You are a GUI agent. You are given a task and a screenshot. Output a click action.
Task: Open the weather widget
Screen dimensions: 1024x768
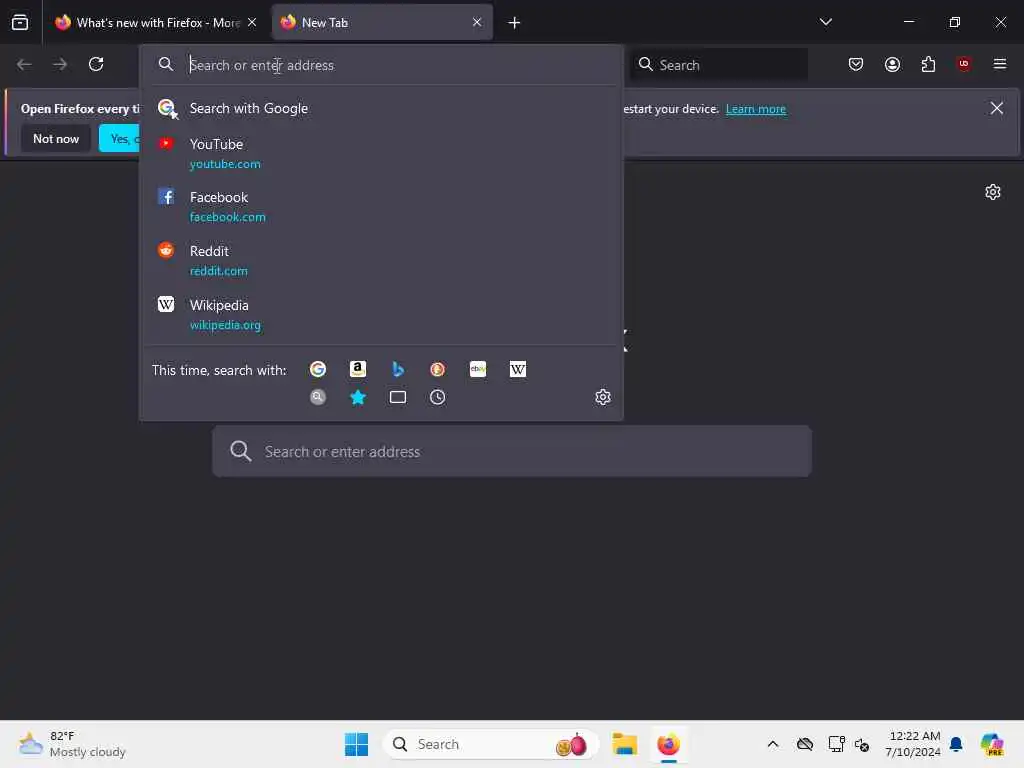(x=72, y=744)
